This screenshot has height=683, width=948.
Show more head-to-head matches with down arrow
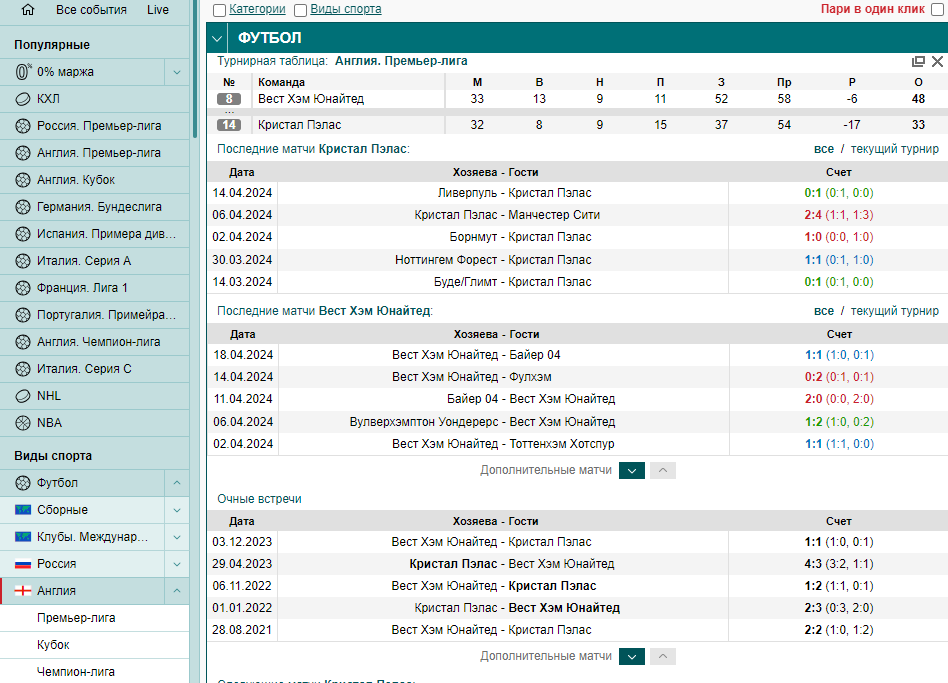coord(632,656)
